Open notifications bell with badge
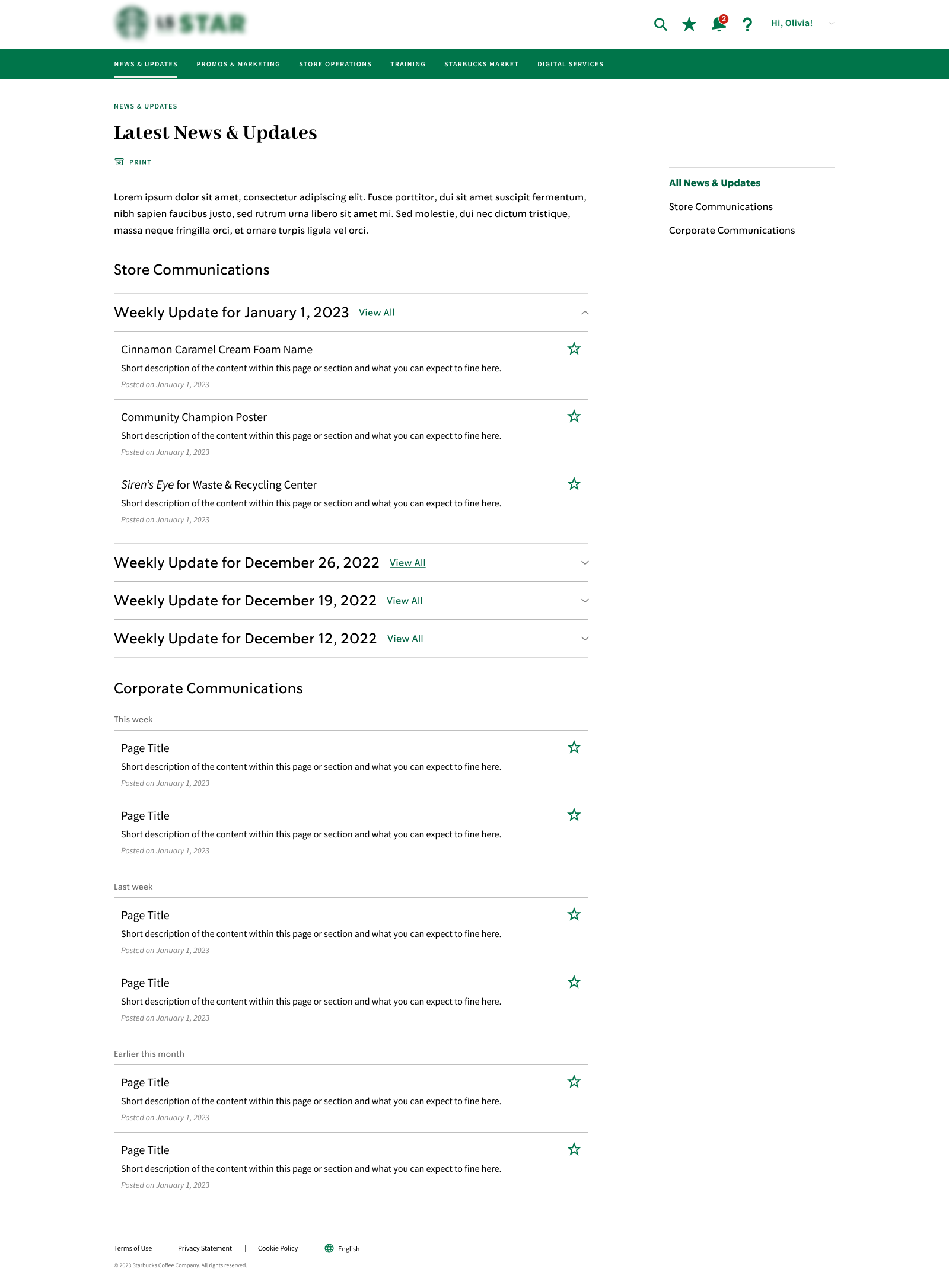This screenshot has height=1288, width=949. (719, 24)
